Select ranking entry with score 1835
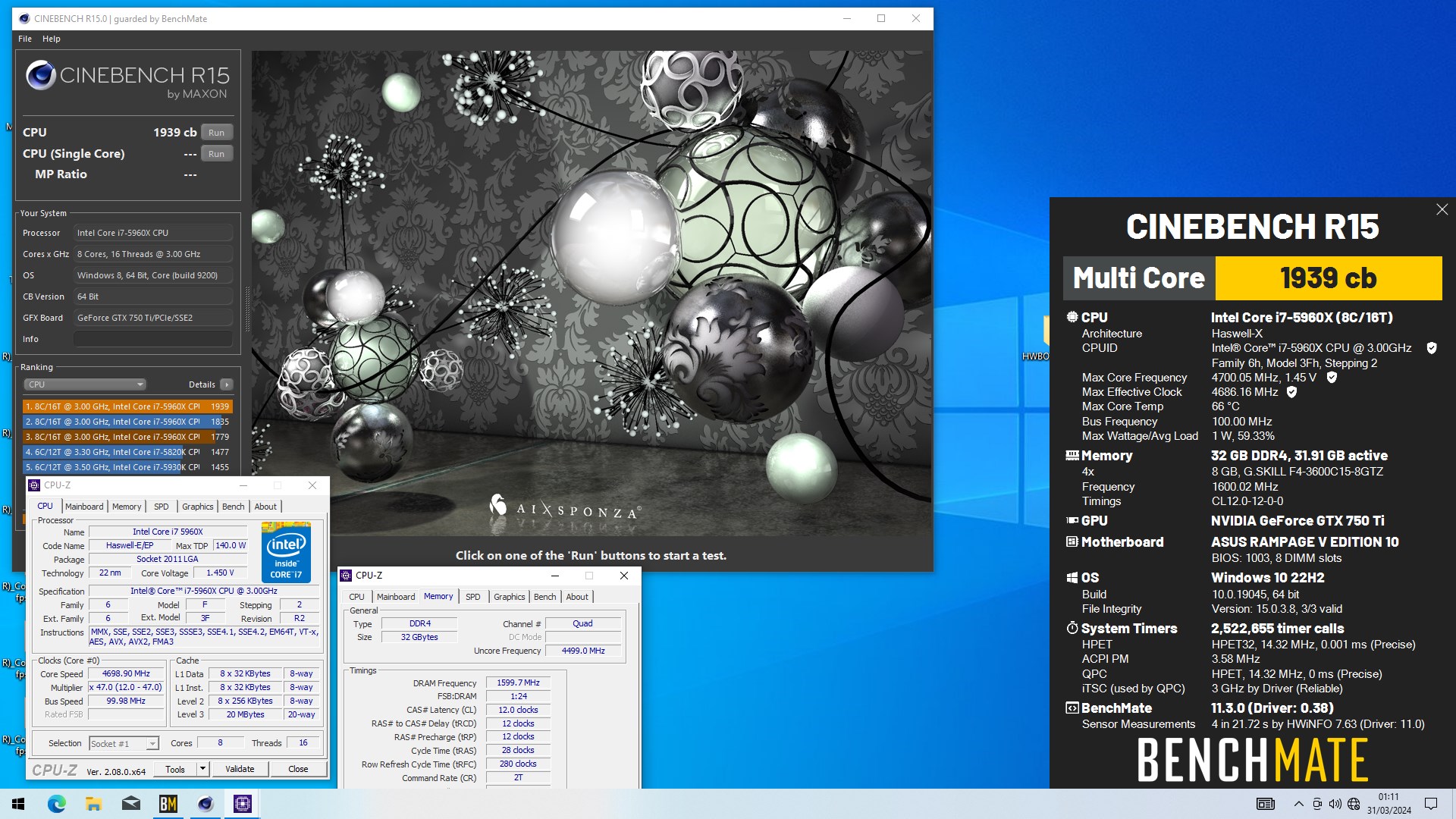Viewport: 1456px width, 819px height. 127,422
